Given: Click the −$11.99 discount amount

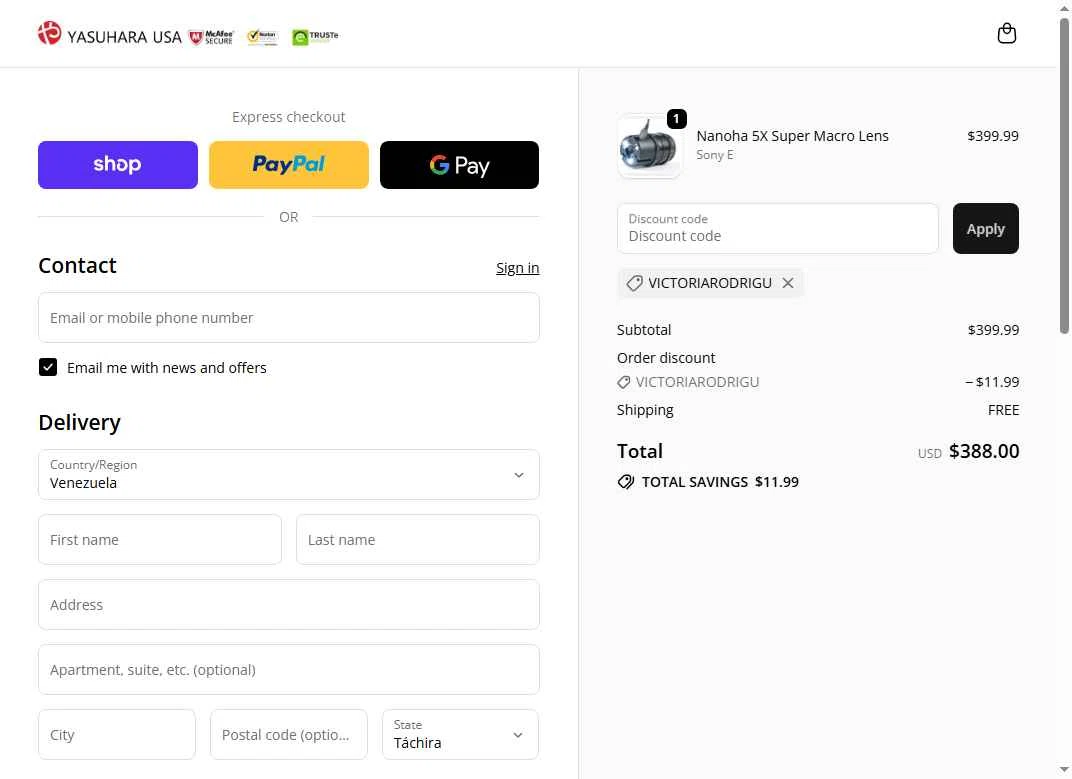Looking at the screenshot, I should point(992,382).
